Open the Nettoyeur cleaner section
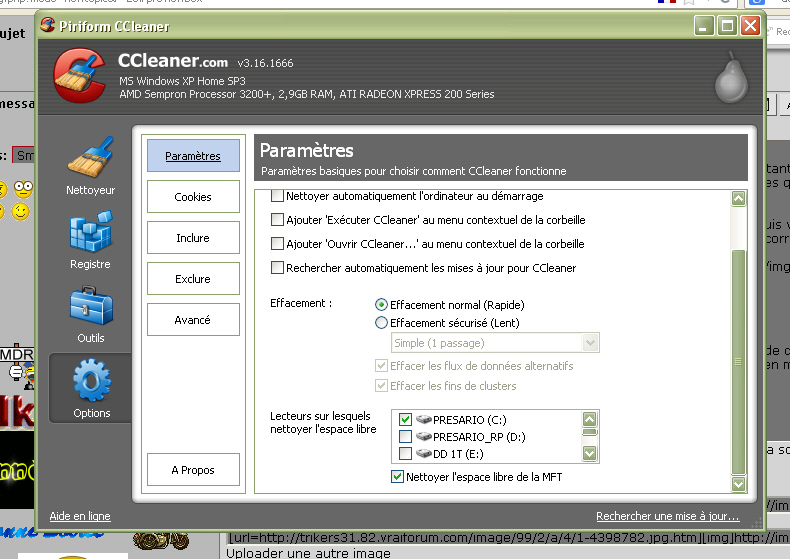Viewport: 790px width, 559px height. coord(91,166)
